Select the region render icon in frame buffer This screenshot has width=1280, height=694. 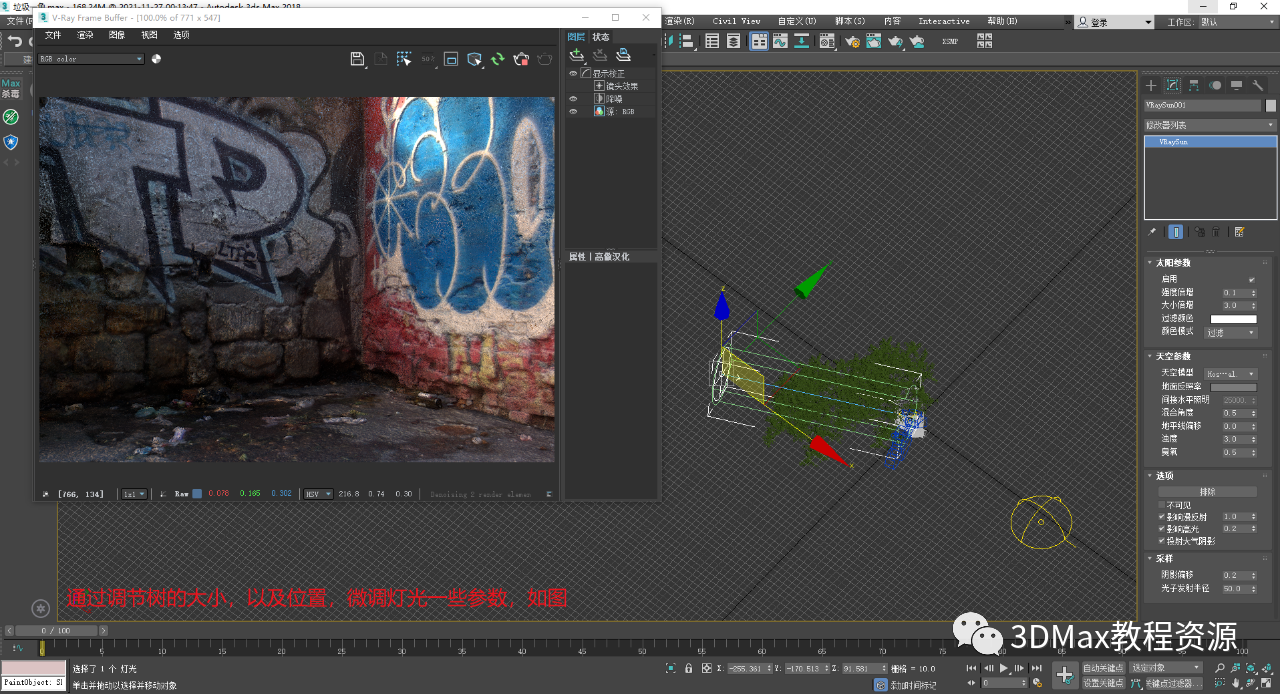point(451,59)
